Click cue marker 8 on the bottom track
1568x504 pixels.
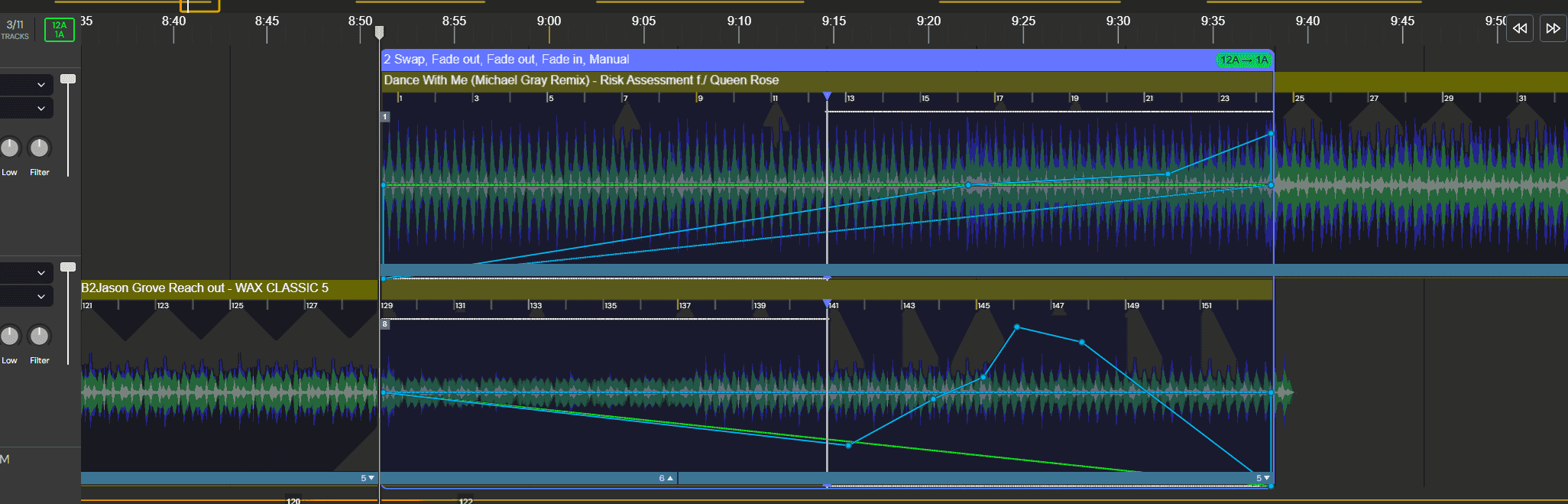(385, 324)
